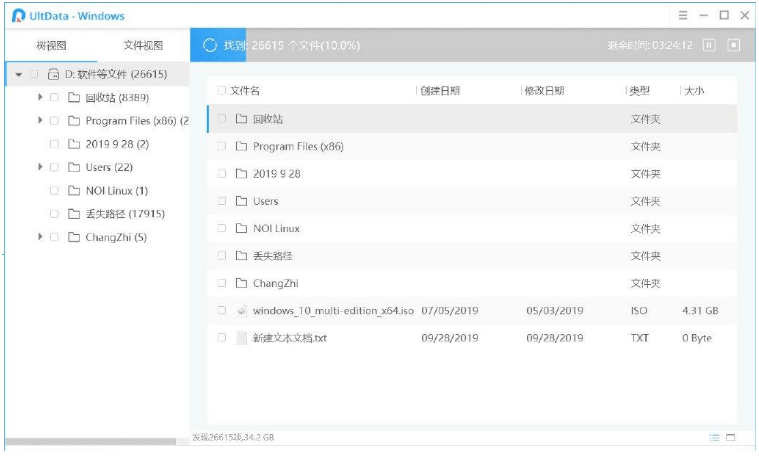Check the D: 软件等文件 drive checkbox in tree
Viewport: 759px width, 456px height.
[34, 75]
